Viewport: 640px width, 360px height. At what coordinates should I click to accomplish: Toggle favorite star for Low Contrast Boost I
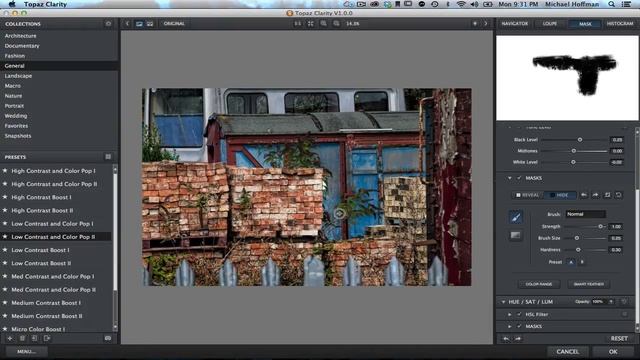tap(5, 250)
